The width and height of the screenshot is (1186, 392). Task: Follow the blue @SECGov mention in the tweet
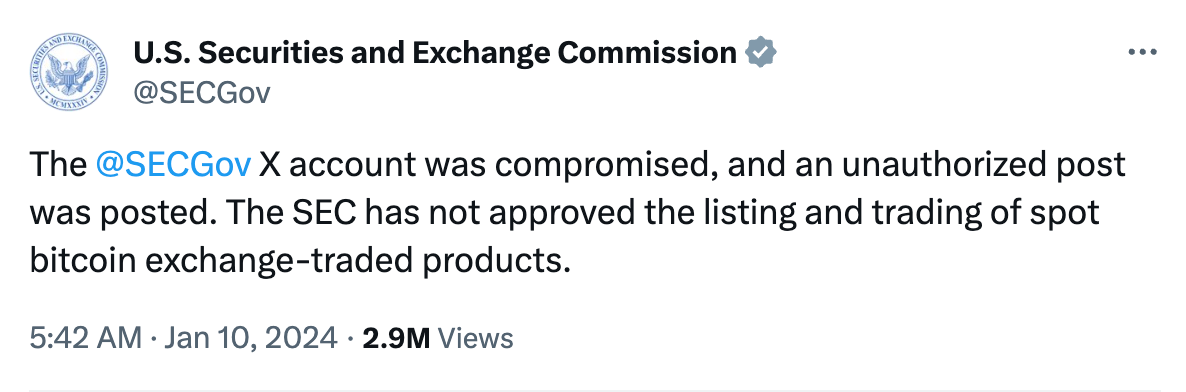tap(173, 166)
